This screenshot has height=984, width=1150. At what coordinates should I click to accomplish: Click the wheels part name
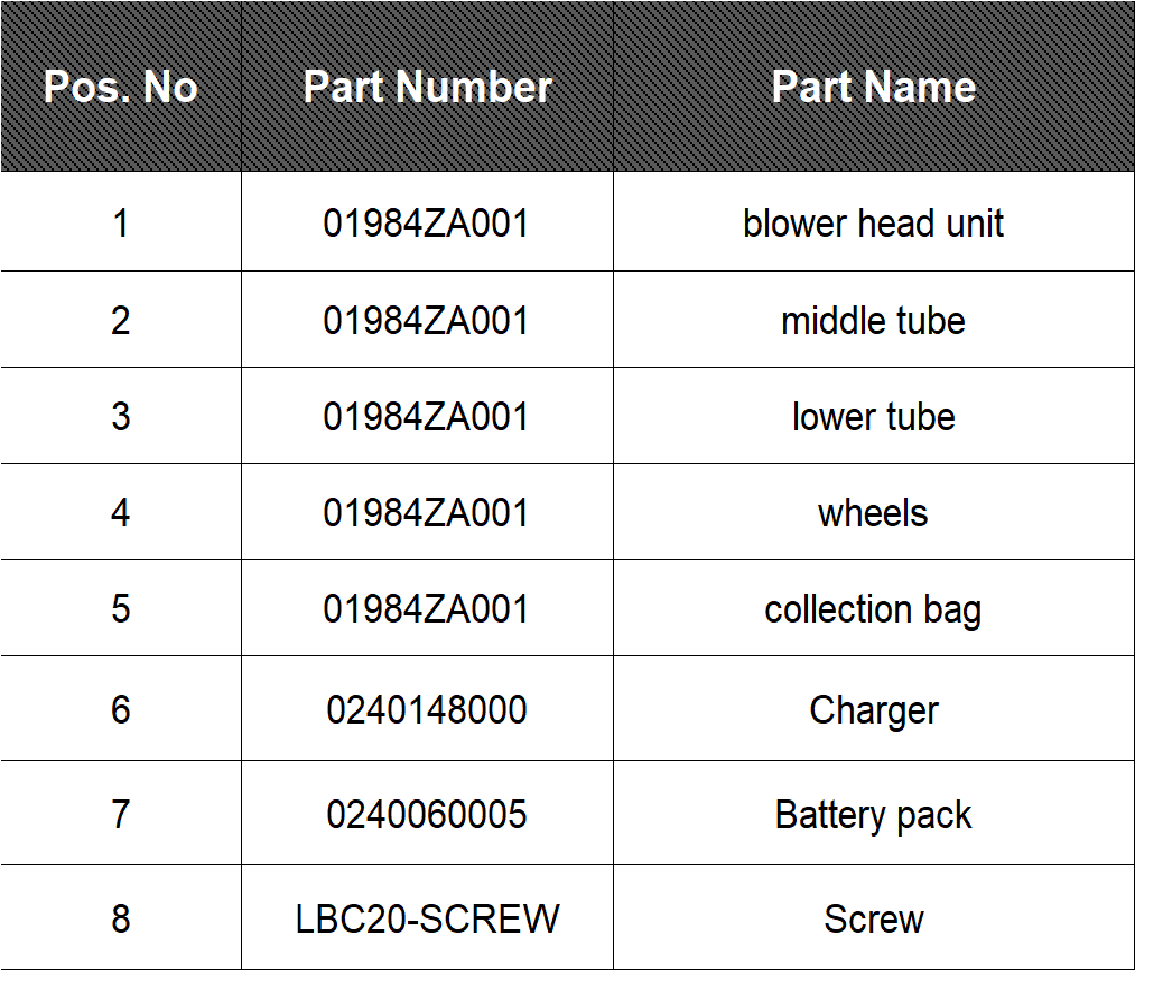873,513
